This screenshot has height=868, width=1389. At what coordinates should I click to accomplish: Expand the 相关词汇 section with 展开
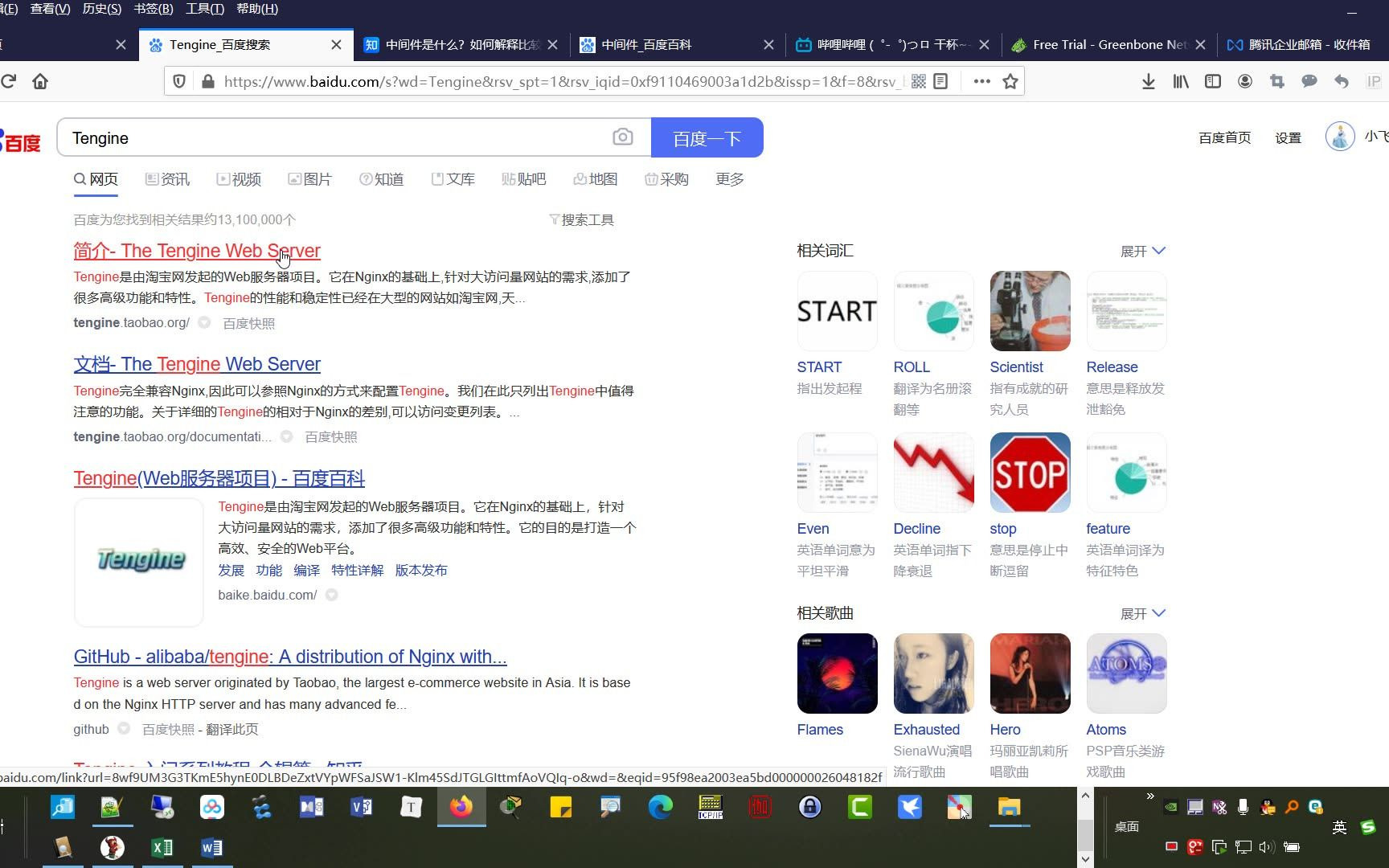(1142, 252)
